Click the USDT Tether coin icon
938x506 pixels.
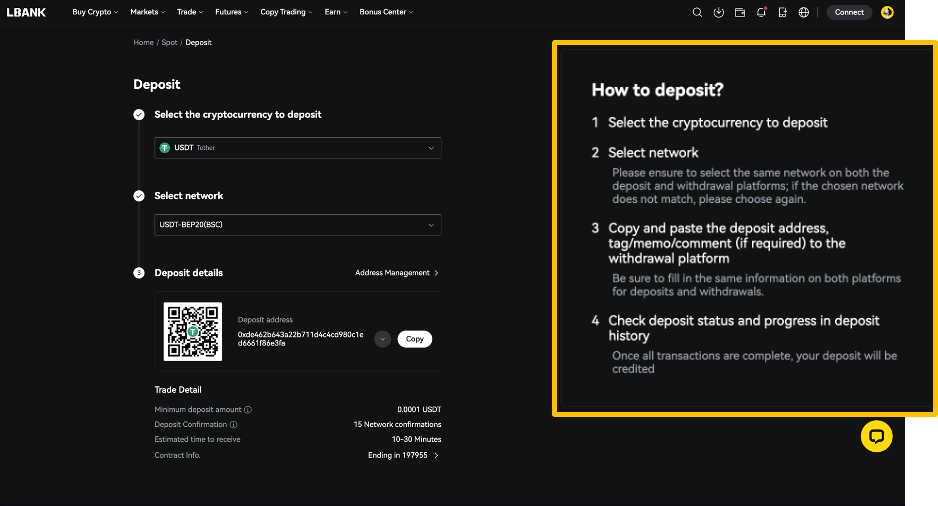(165, 148)
